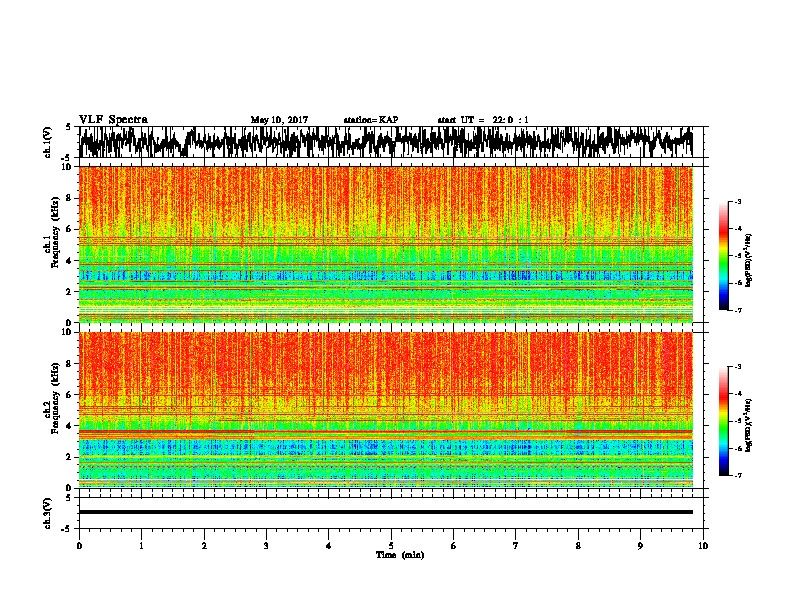Click the ch.2 frequency axis "6" tick label
792x612 pixels.
click(x=71, y=394)
